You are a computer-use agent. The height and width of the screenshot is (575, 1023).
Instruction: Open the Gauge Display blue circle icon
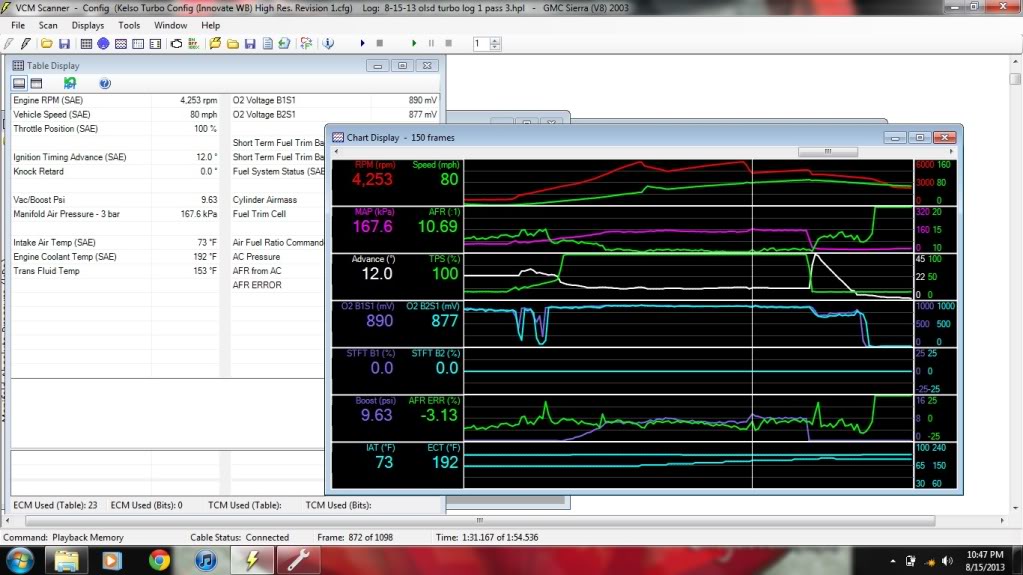(x=103, y=44)
